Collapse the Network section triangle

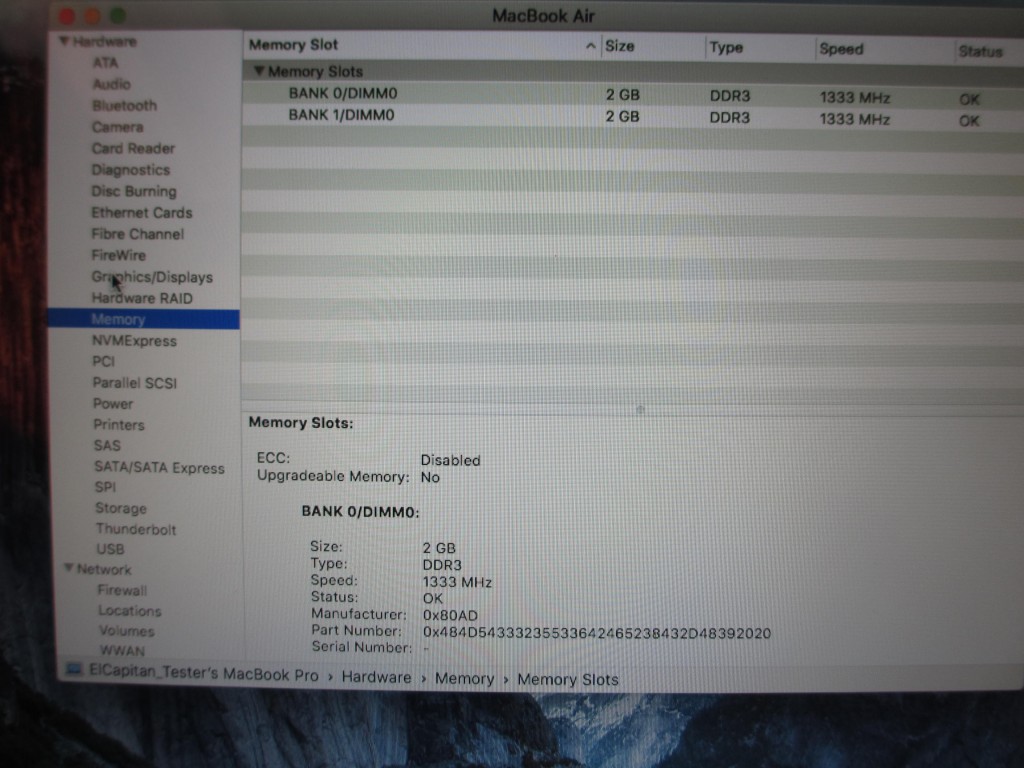coord(69,568)
